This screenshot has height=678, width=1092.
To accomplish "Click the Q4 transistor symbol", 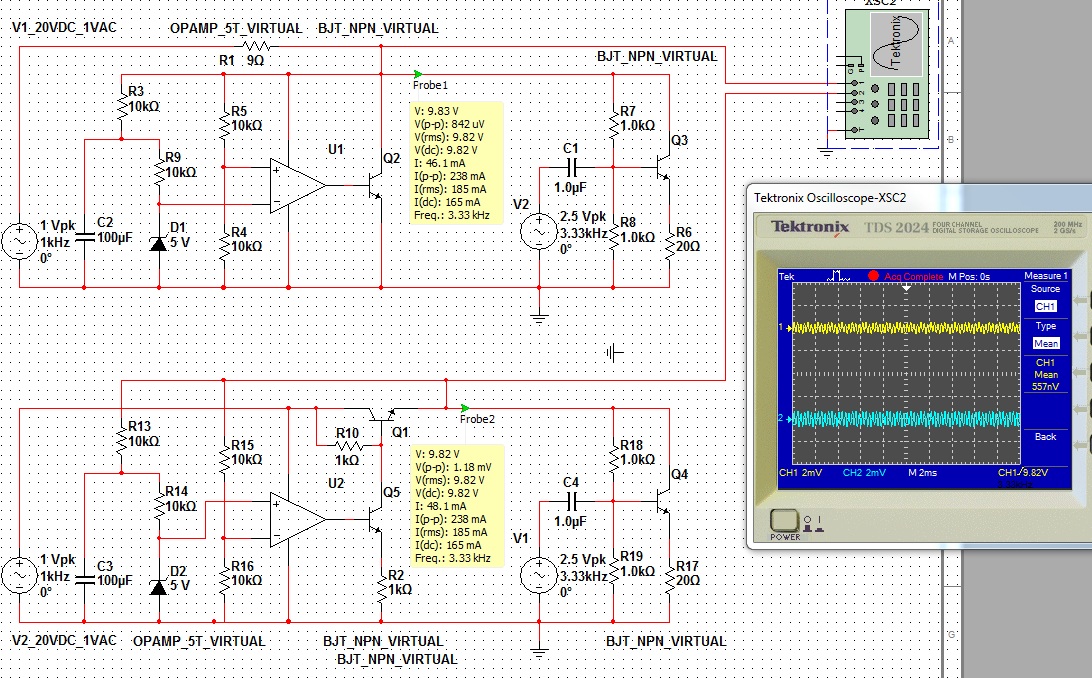I will (664, 501).
